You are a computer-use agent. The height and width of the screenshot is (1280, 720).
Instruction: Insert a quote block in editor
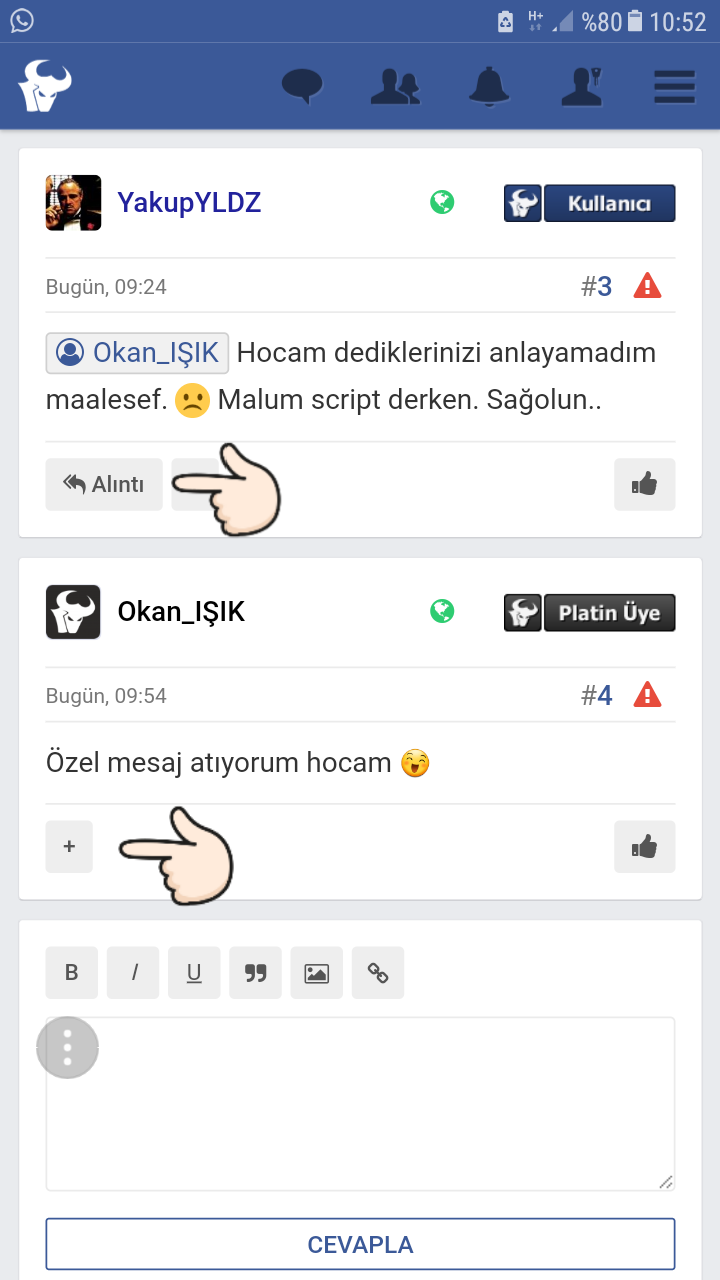click(256, 973)
